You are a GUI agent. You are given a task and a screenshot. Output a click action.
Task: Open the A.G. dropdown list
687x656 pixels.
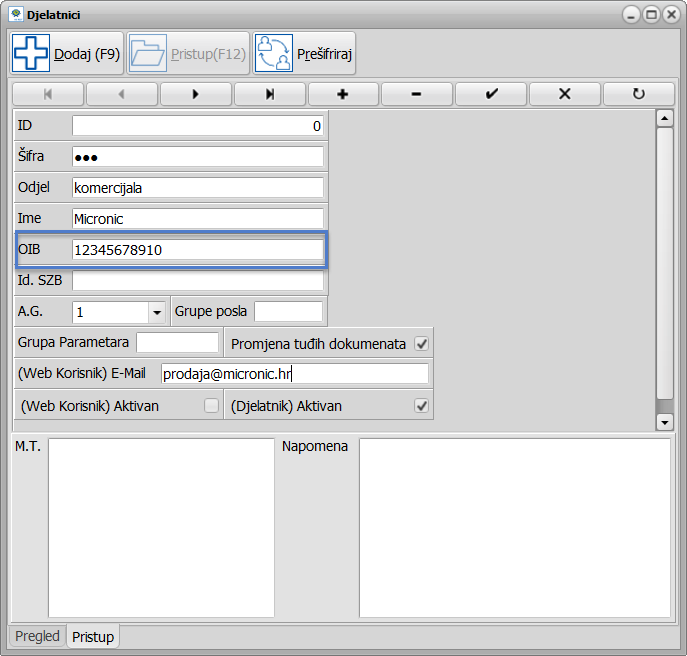(157, 312)
